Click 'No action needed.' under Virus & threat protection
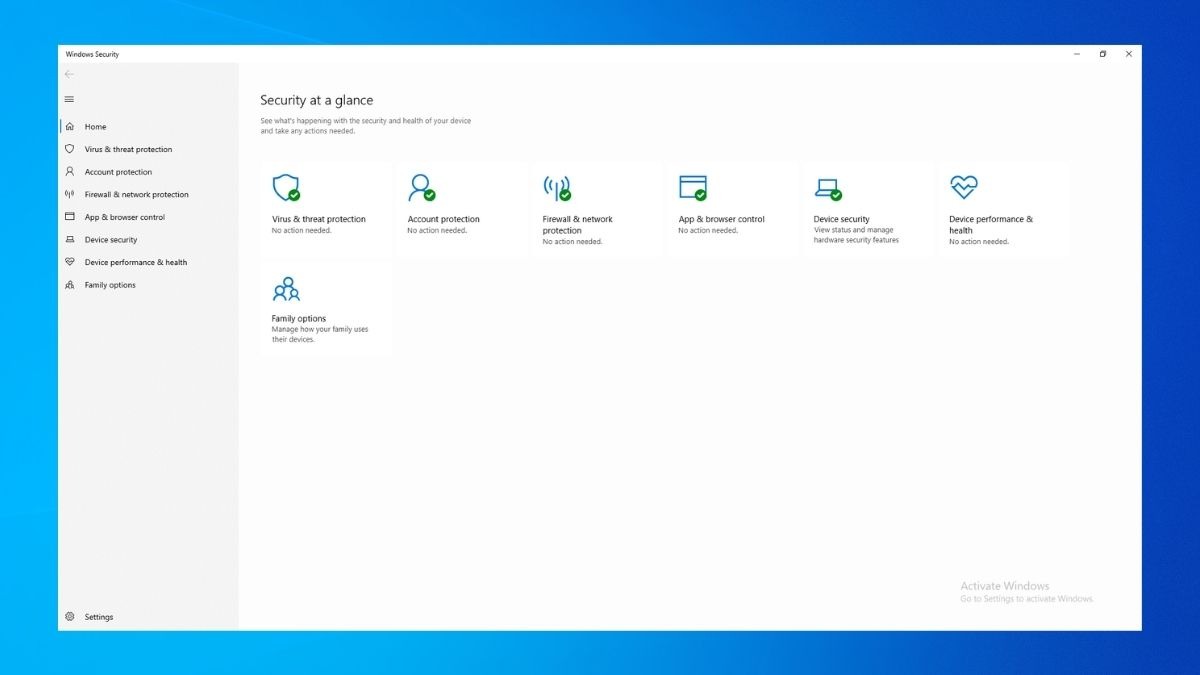This screenshot has height=675, width=1200. [302, 231]
